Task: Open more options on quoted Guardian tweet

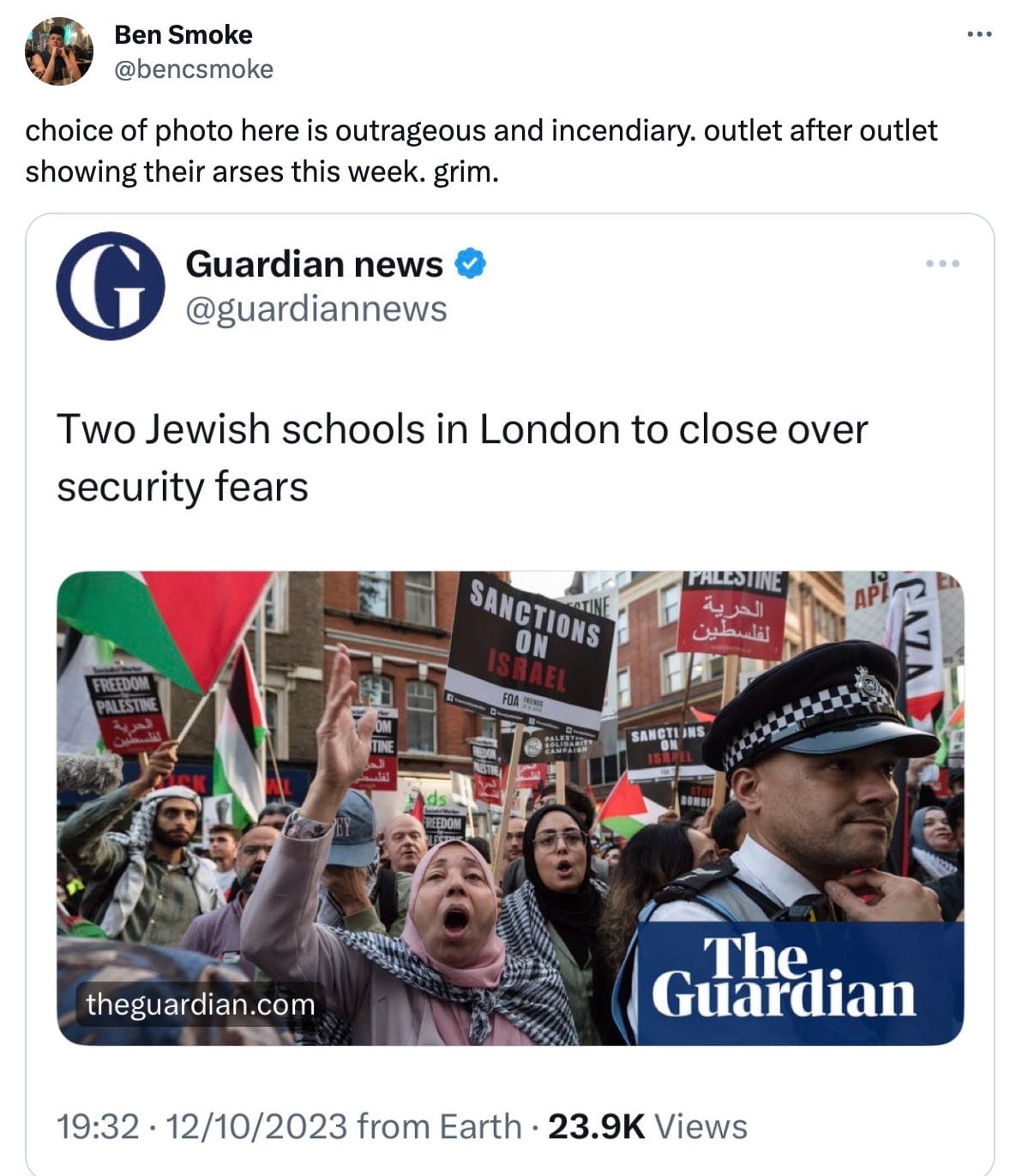Action: pos(943,263)
